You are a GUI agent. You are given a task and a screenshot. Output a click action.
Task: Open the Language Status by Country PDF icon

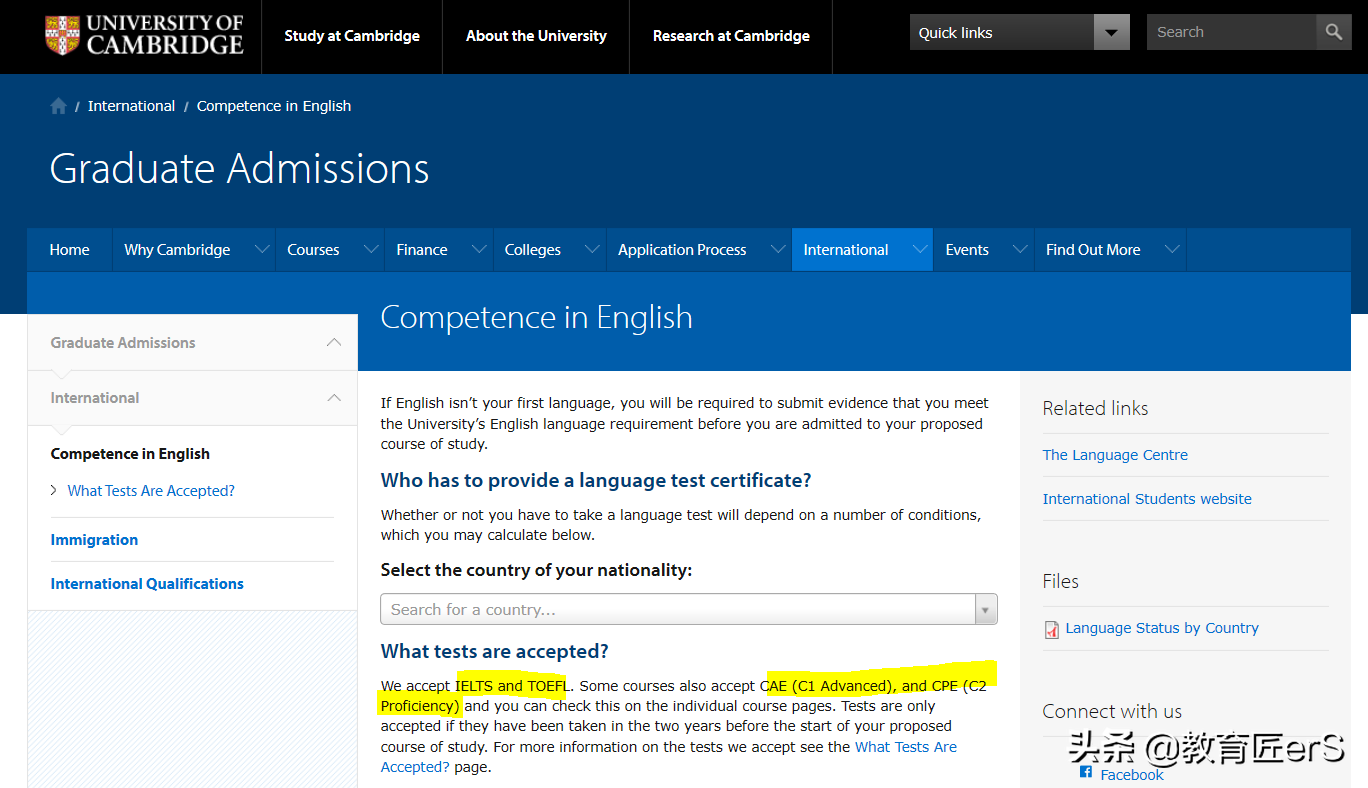(1051, 629)
